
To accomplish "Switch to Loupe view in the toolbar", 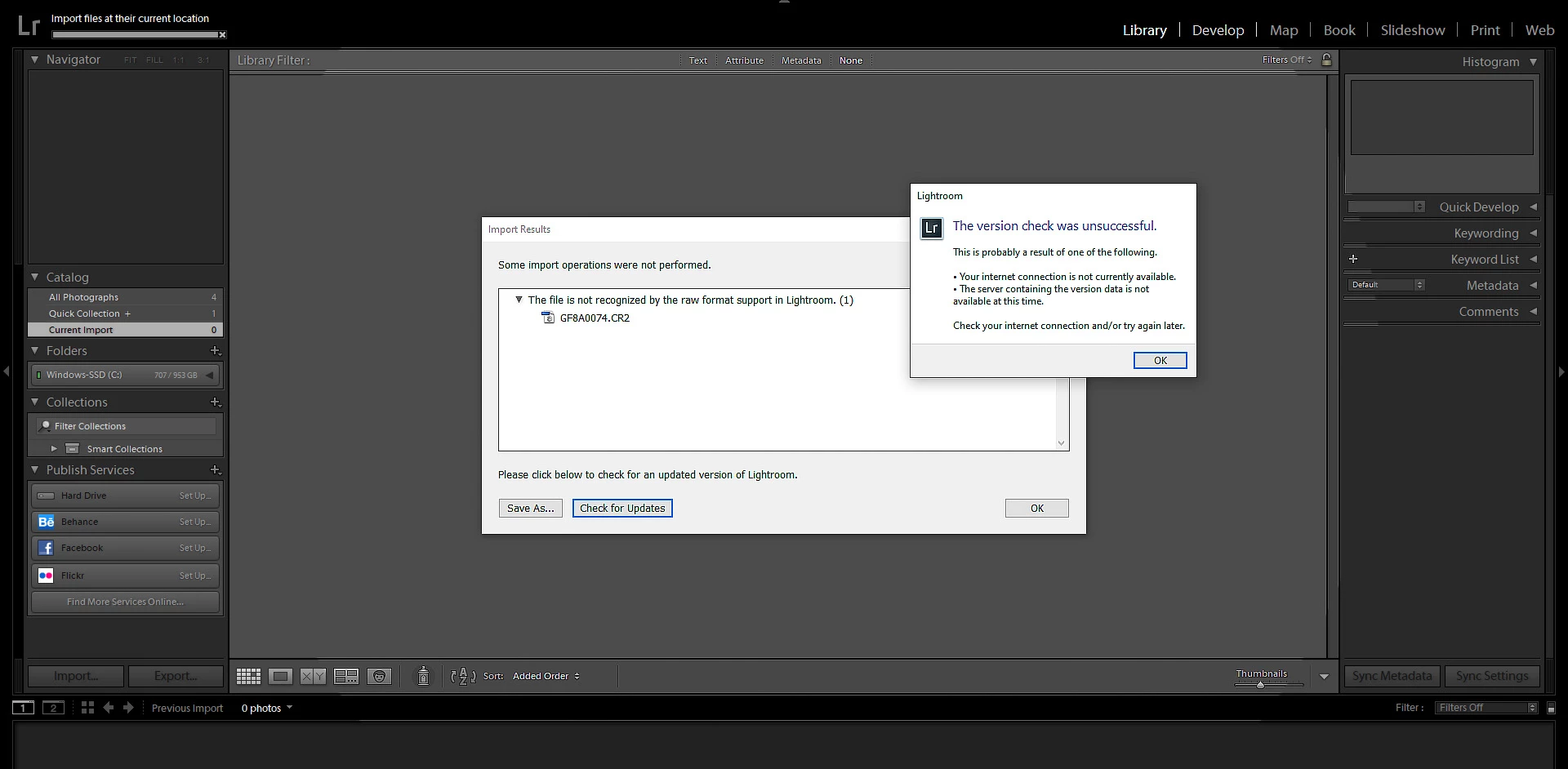I will pos(280,676).
